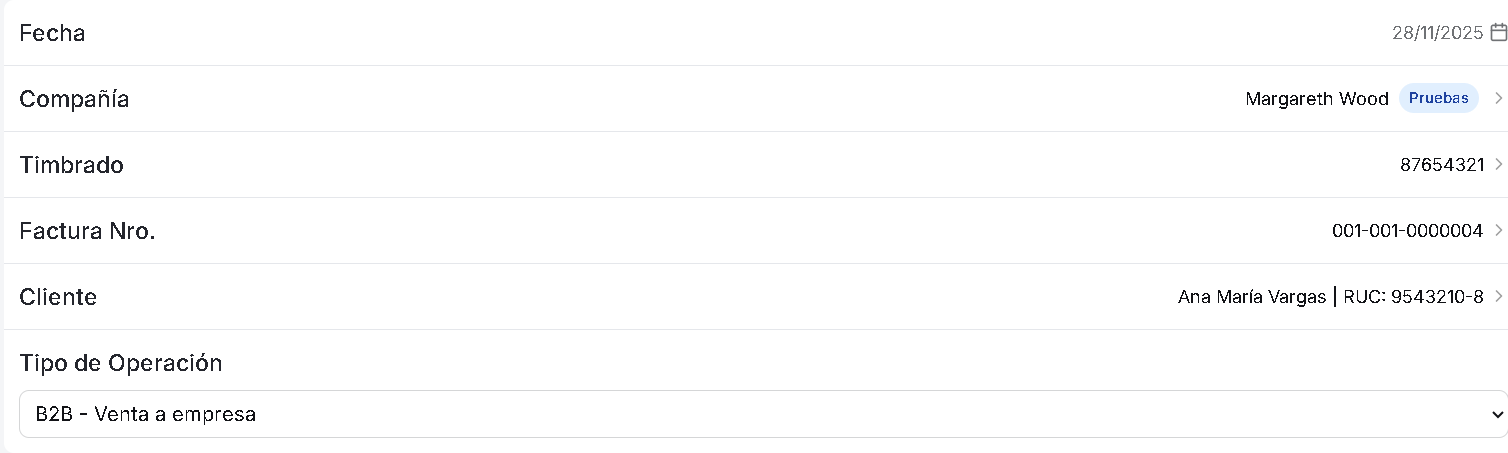The height and width of the screenshot is (453, 1508).
Task: Click the Tipo de Operación dropdown arrow
Action: [x=1496, y=414]
